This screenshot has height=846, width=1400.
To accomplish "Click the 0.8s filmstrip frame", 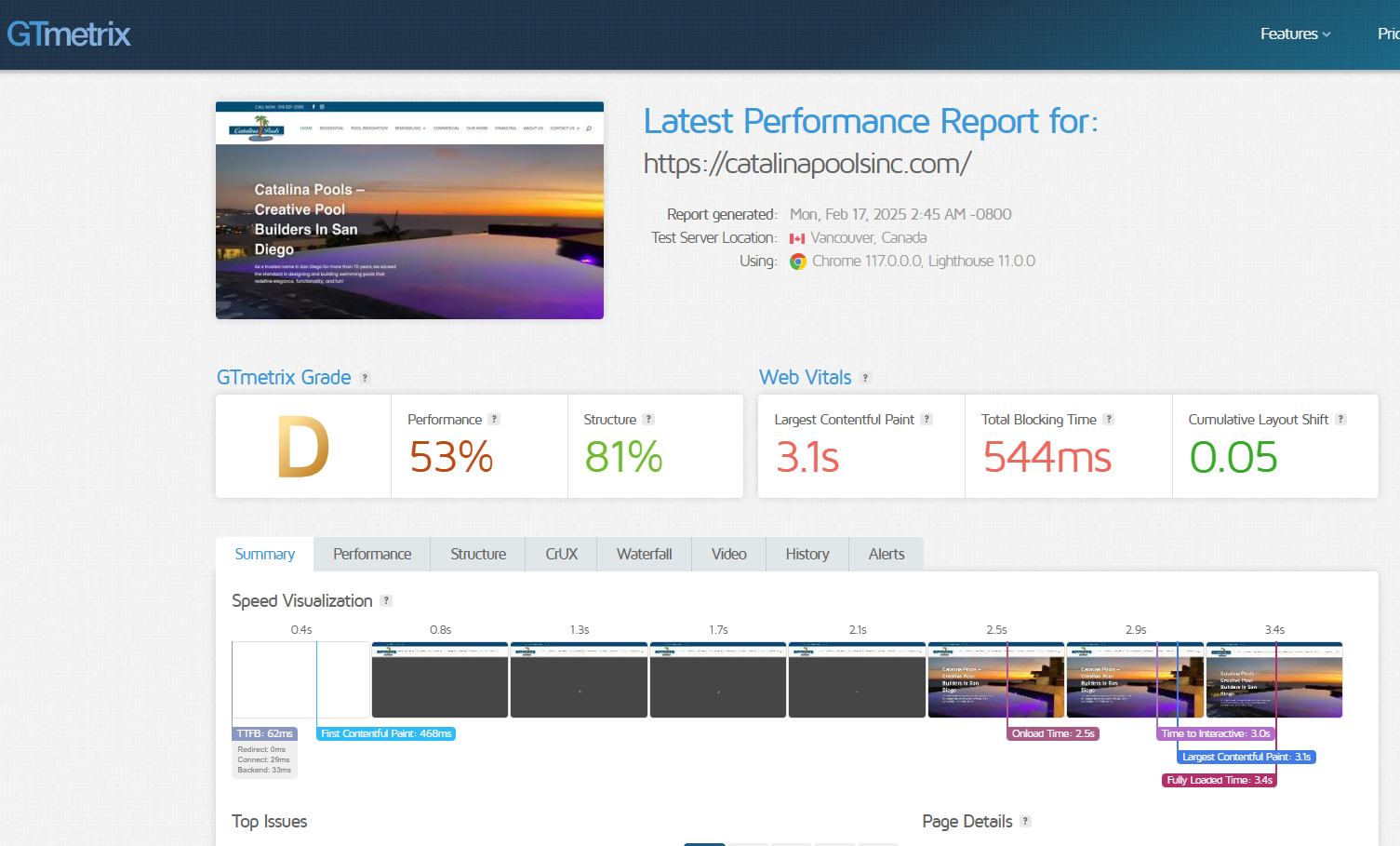I will [440, 679].
